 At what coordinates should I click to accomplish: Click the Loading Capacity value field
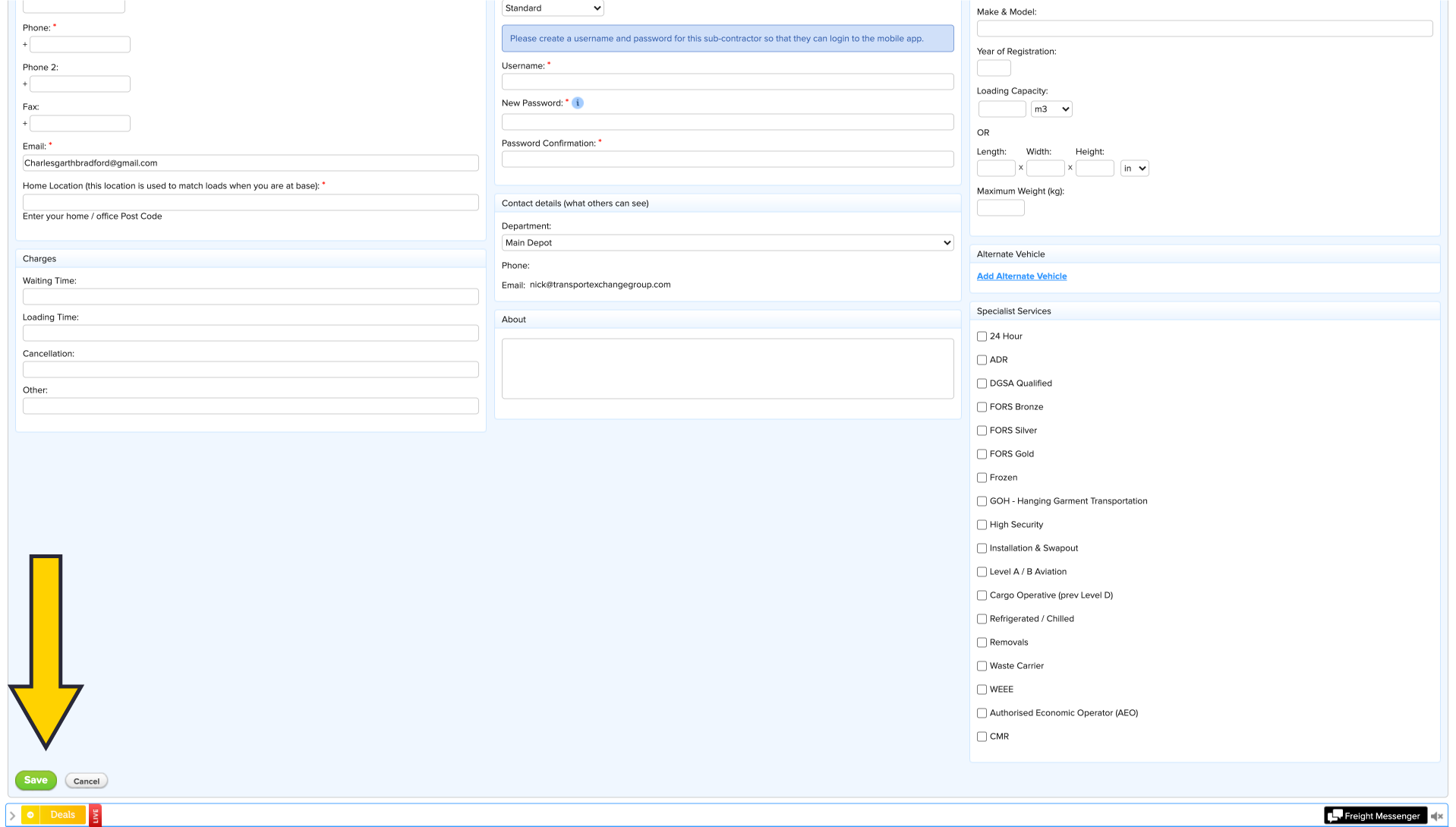(x=1002, y=109)
